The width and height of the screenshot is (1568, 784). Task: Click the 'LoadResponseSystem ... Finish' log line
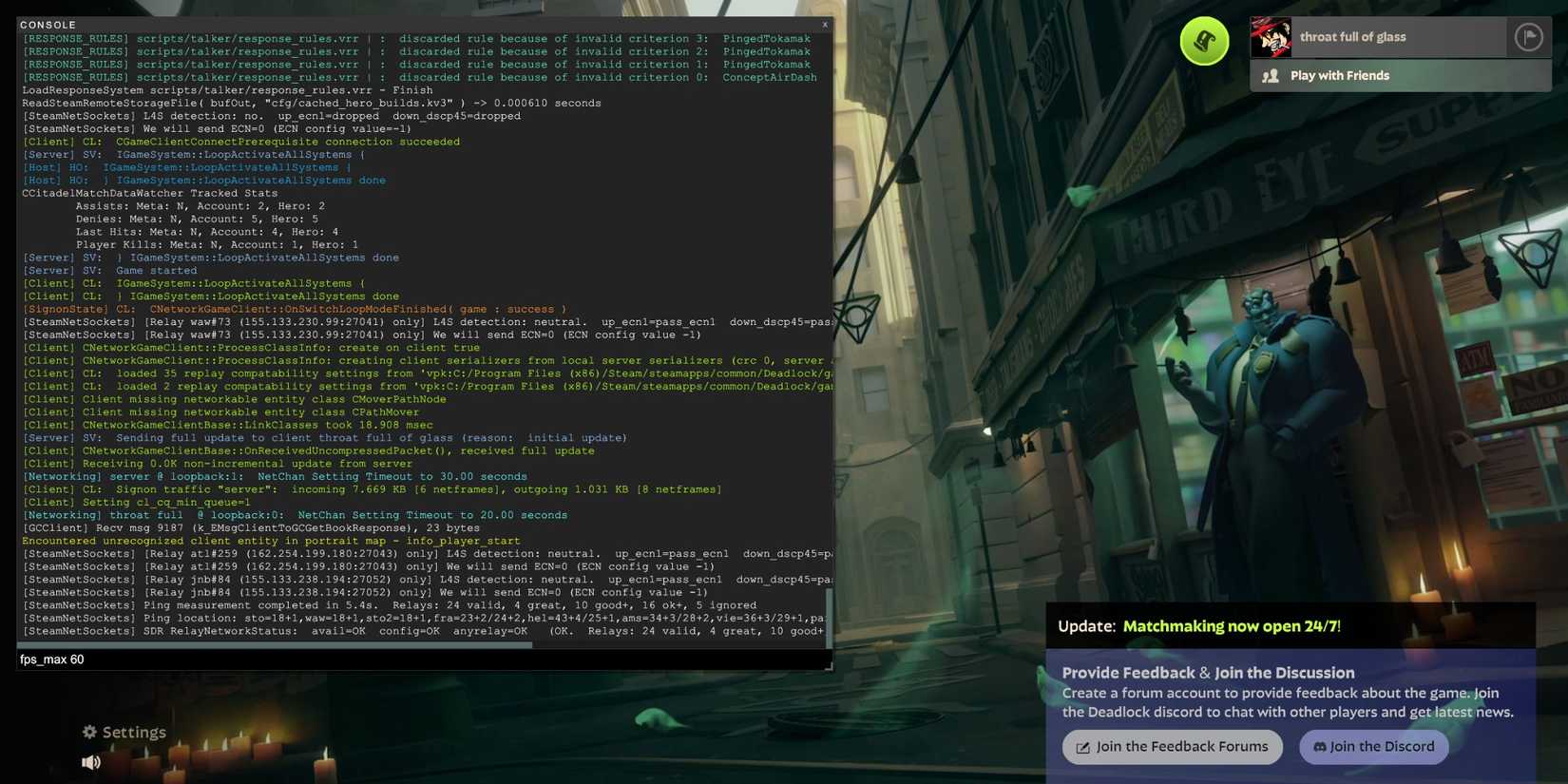(227, 90)
